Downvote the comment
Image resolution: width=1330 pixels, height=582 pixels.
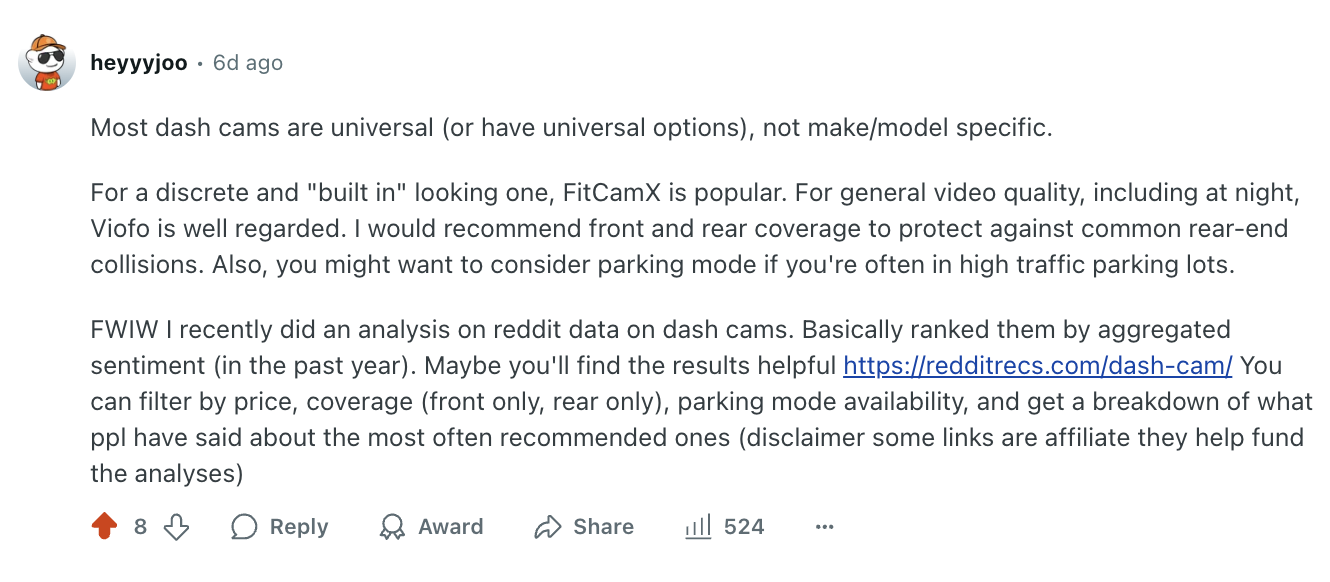click(177, 526)
